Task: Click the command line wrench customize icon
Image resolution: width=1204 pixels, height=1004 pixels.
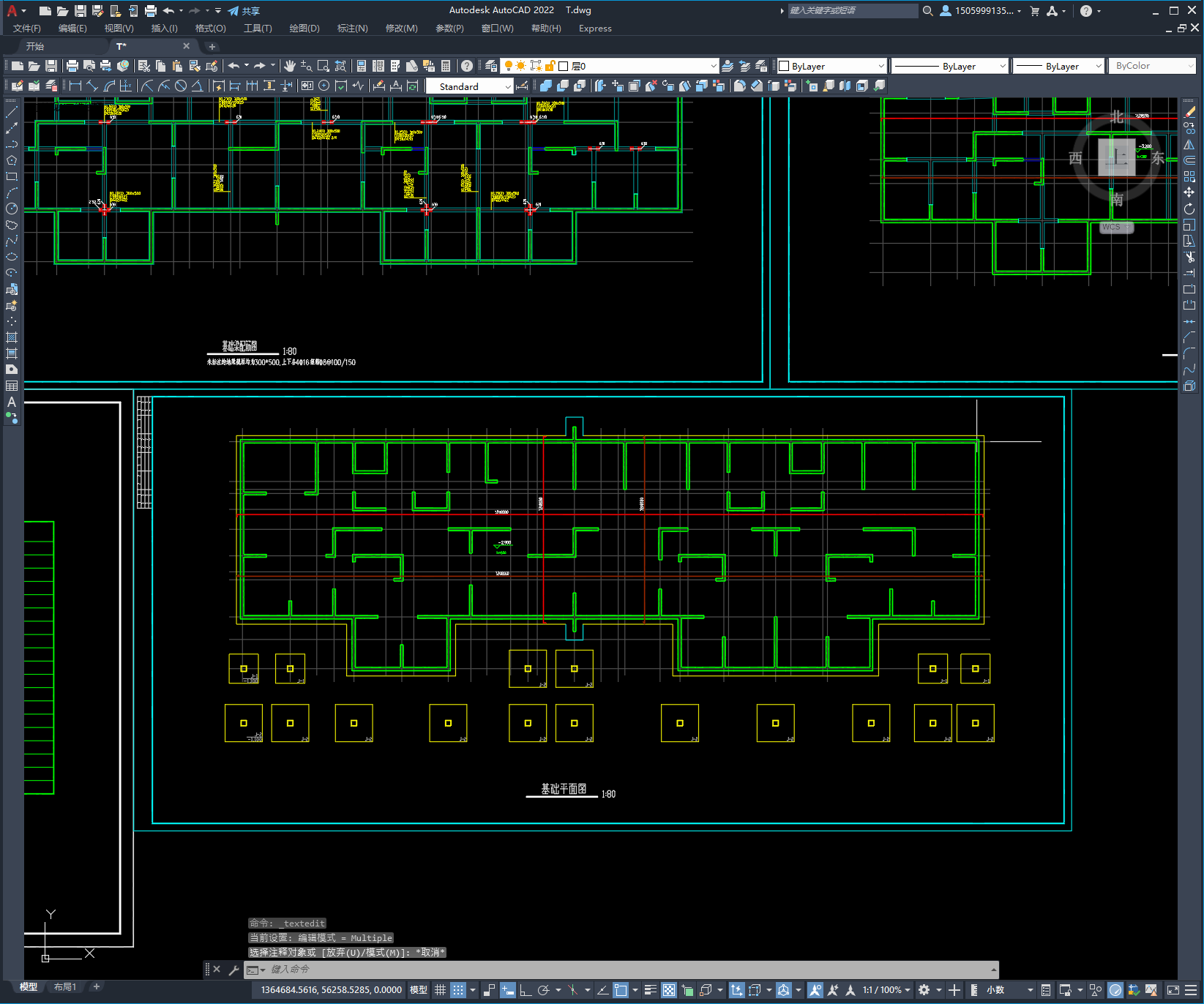Action: click(x=234, y=970)
